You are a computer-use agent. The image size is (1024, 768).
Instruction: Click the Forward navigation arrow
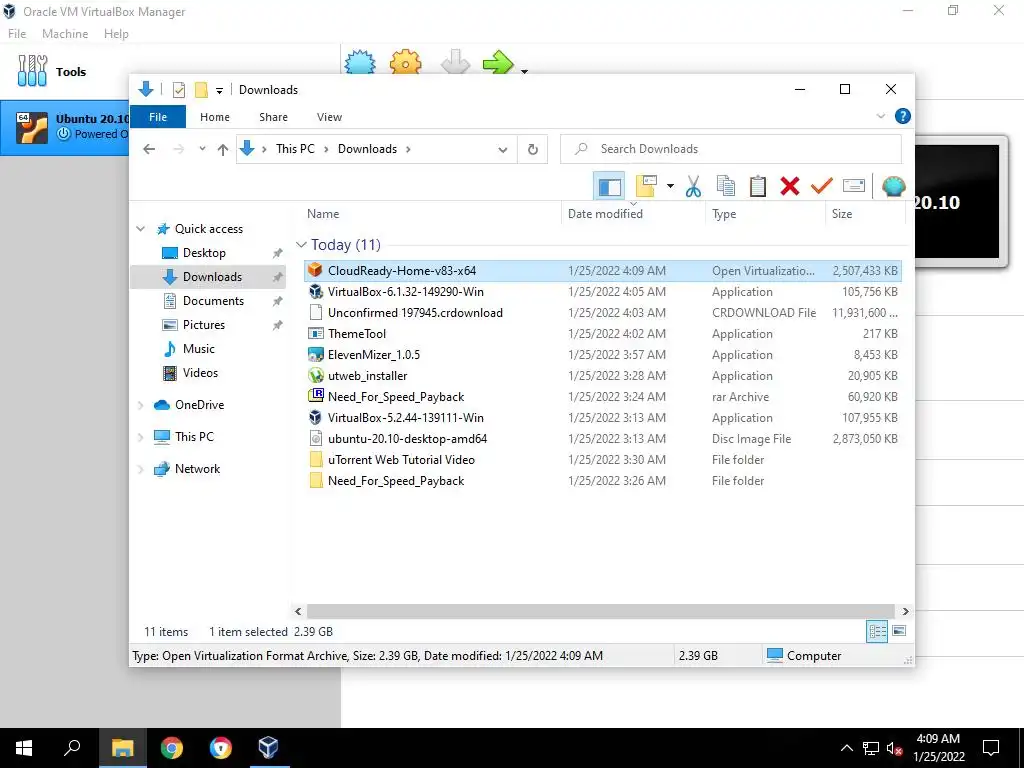[x=178, y=149]
